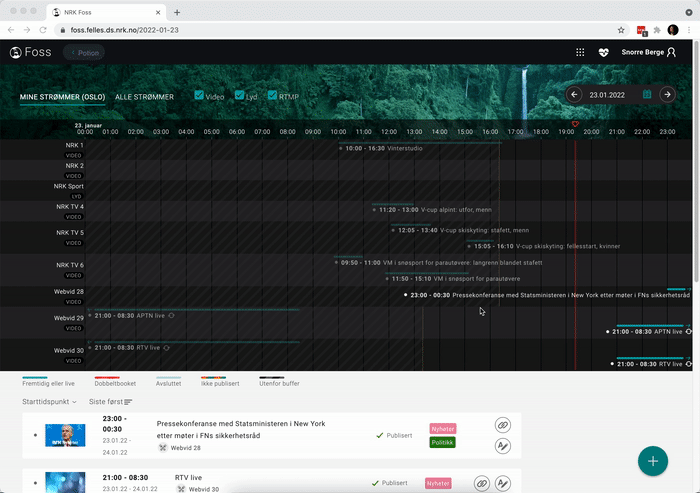Click the Nyheter tag on RTV live
Image resolution: width=700 pixels, height=493 pixels.
438,483
